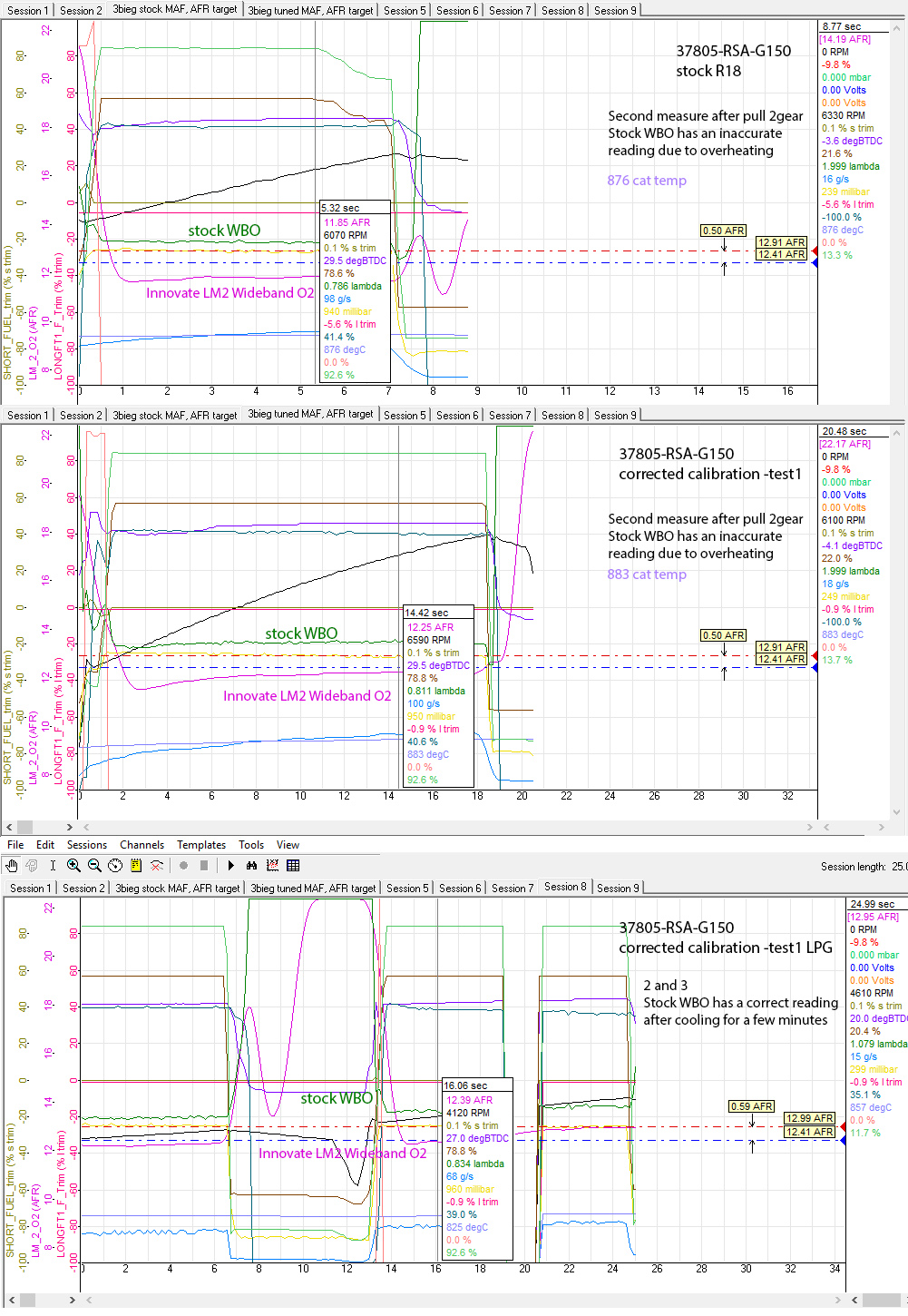The height and width of the screenshot is (1316, 908).
Task: Open the Tools menu
Action: click(251, 845)
